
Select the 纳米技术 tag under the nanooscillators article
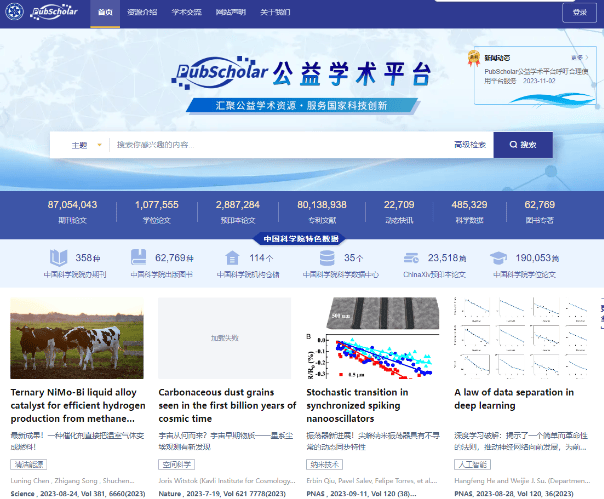tap(326, 464)
